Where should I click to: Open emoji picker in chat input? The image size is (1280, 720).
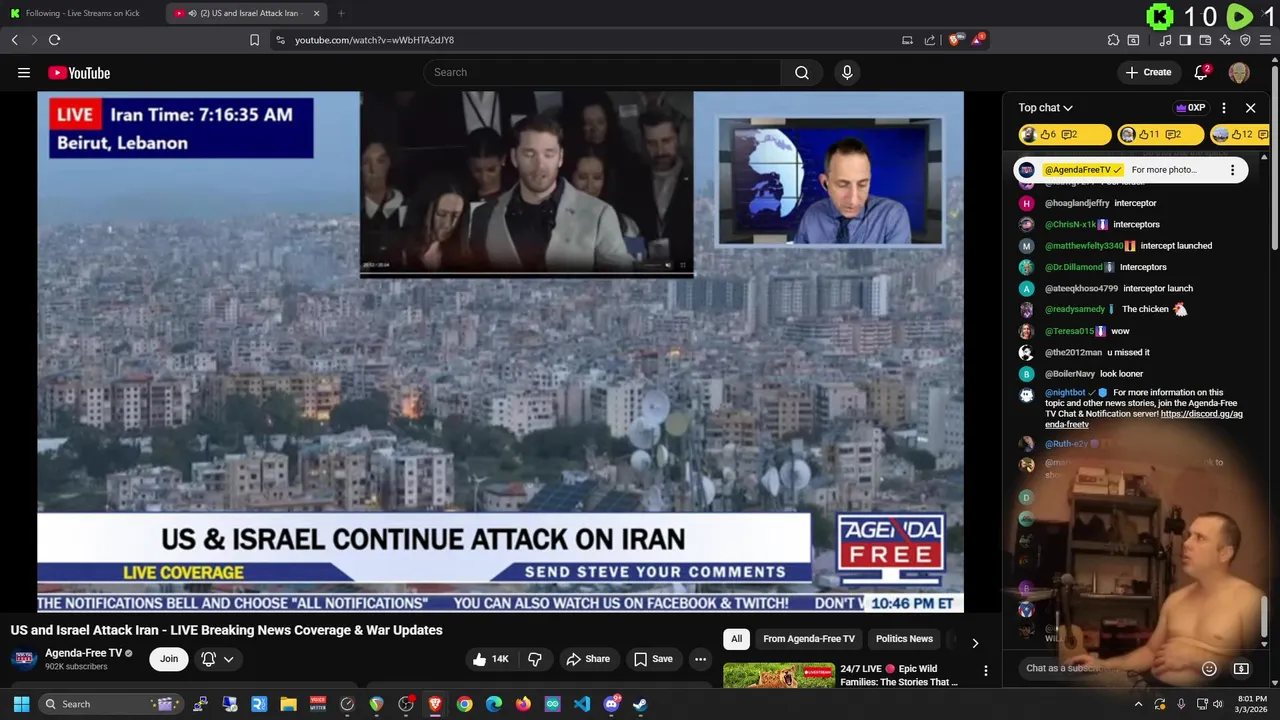pos(1209,668)
